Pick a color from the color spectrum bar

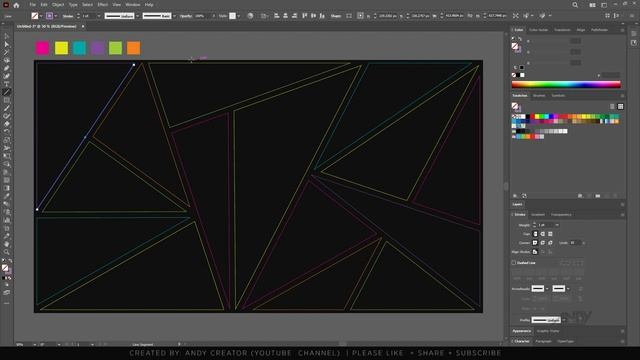click(x=566, y=84)
